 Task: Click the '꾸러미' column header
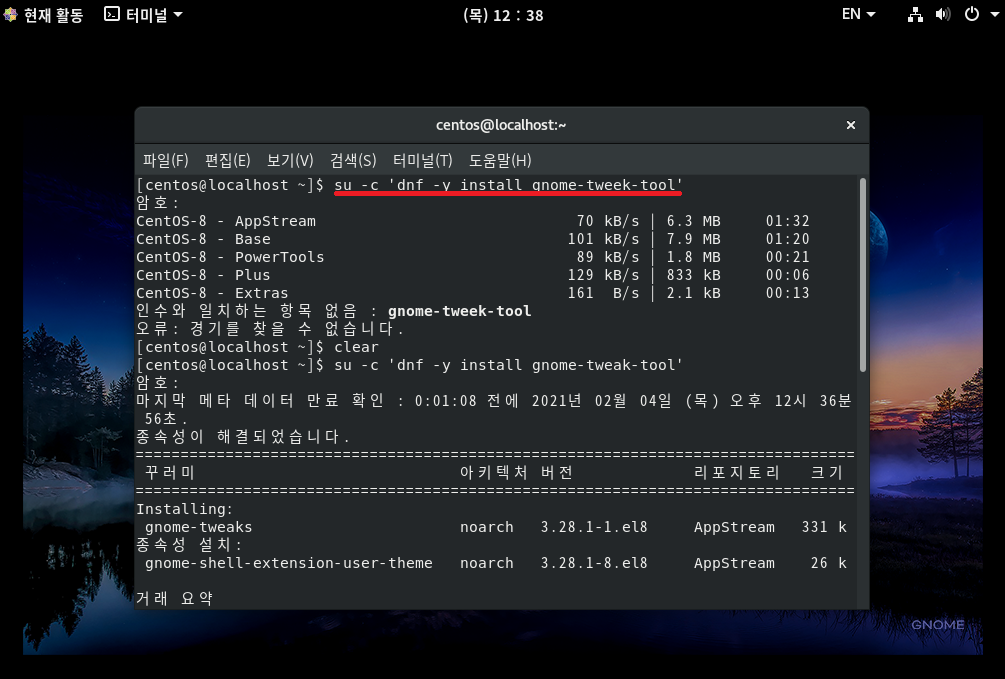(169, 473)
